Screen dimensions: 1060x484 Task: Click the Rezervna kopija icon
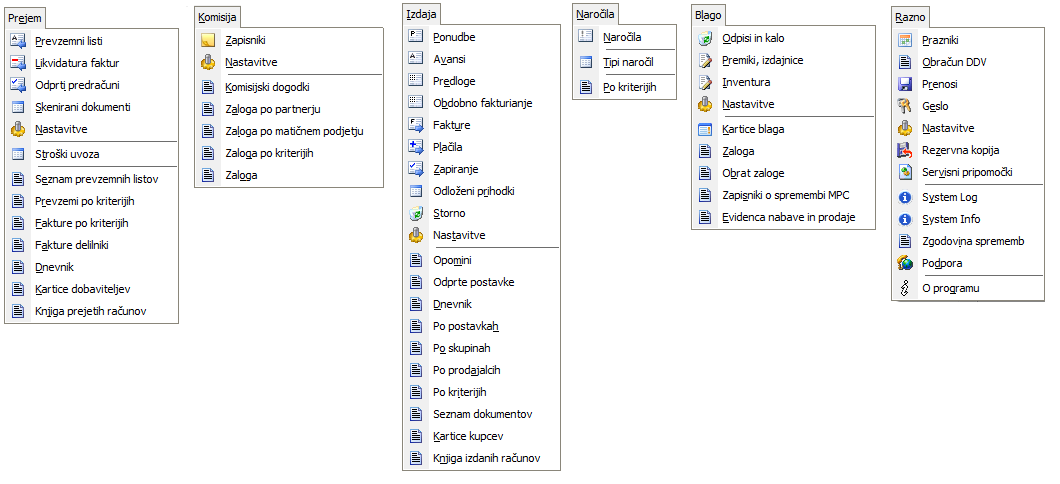coord(905,150)
